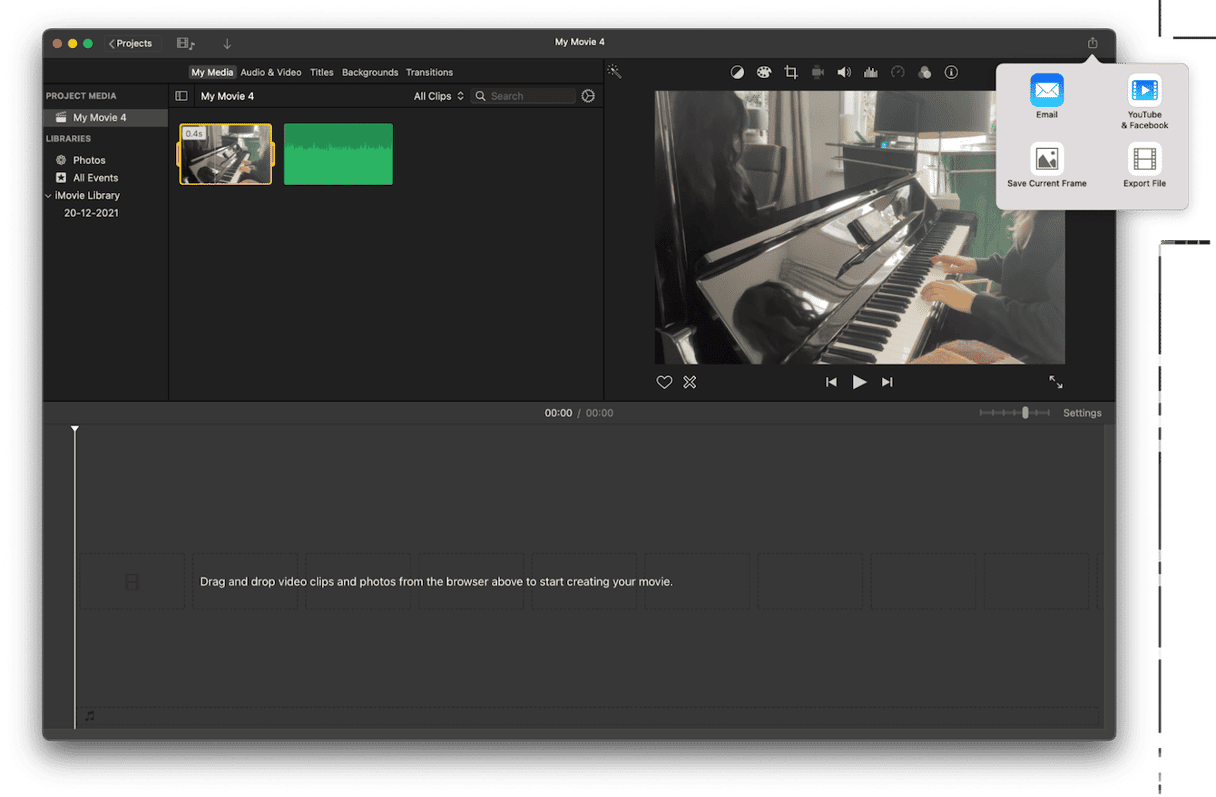Image resolution: width=1216 pixels, height=797 pixels.
Task: Mark the selected clip as Favorite
Action: pyautogui.click(x=664, y=381)
